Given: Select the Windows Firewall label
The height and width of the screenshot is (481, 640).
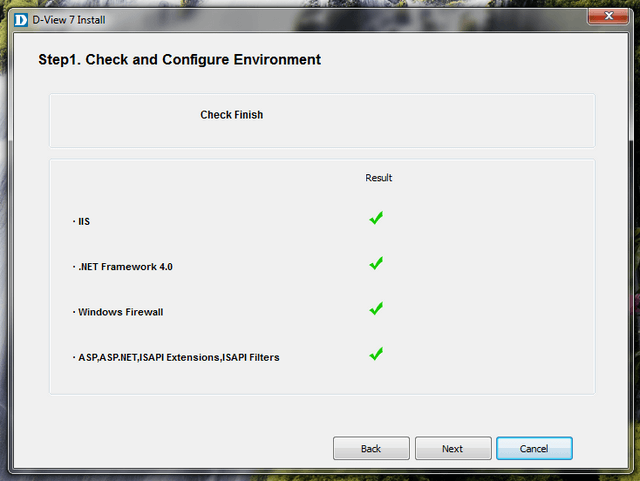Looking at the screenshot, I should [x=120, y=312].
